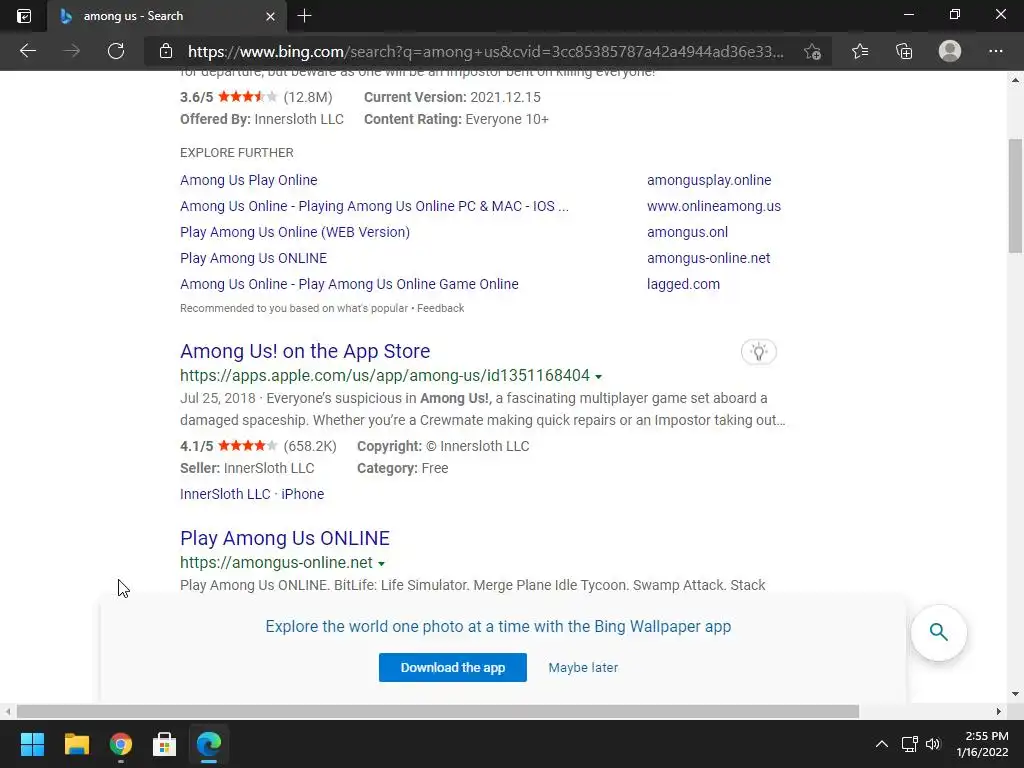Open volume control tray icon
The height and width of the screenshot is (768, 1024).
click(x=933, y=744)
